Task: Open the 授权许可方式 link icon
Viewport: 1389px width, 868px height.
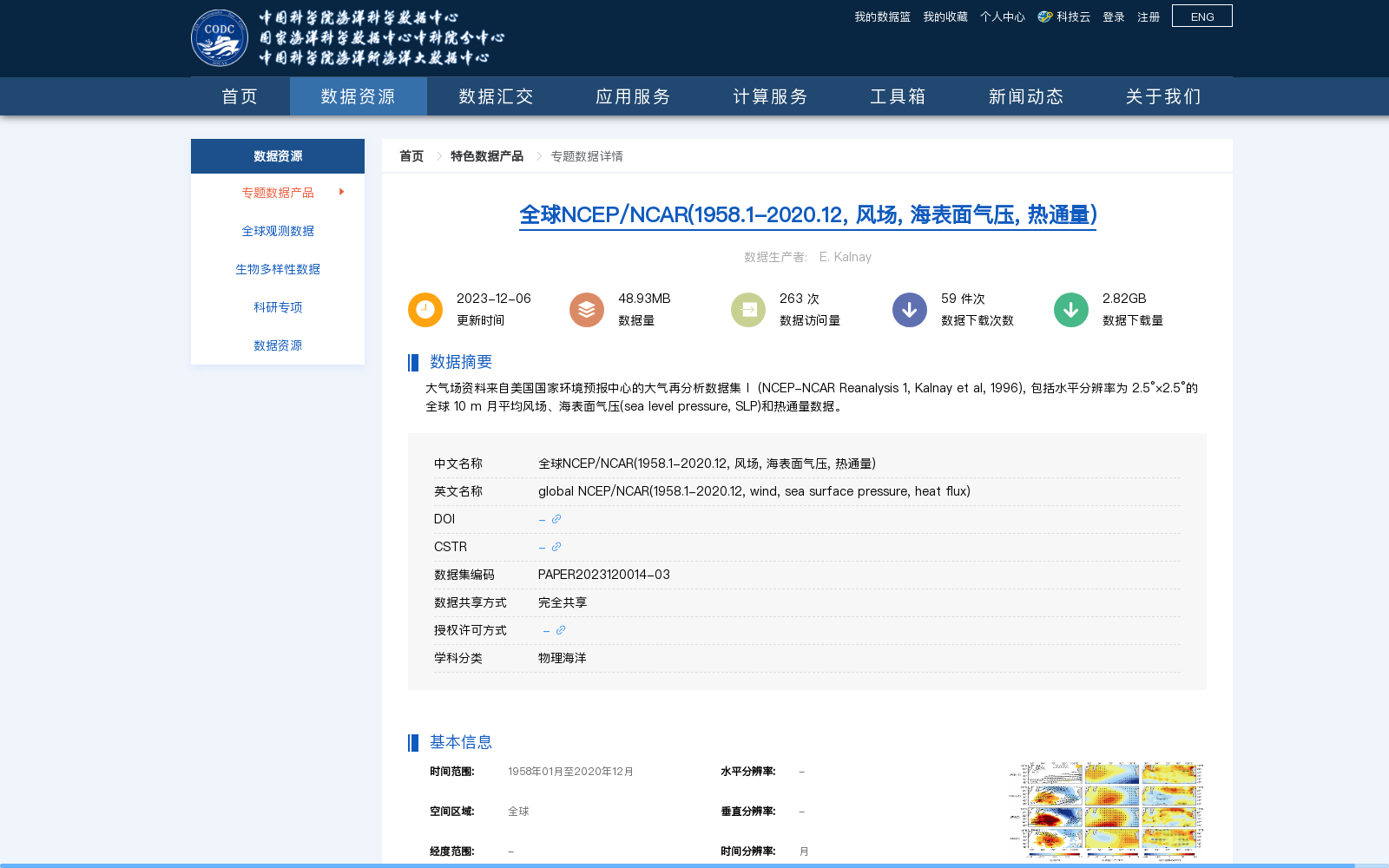Action: 561,630
